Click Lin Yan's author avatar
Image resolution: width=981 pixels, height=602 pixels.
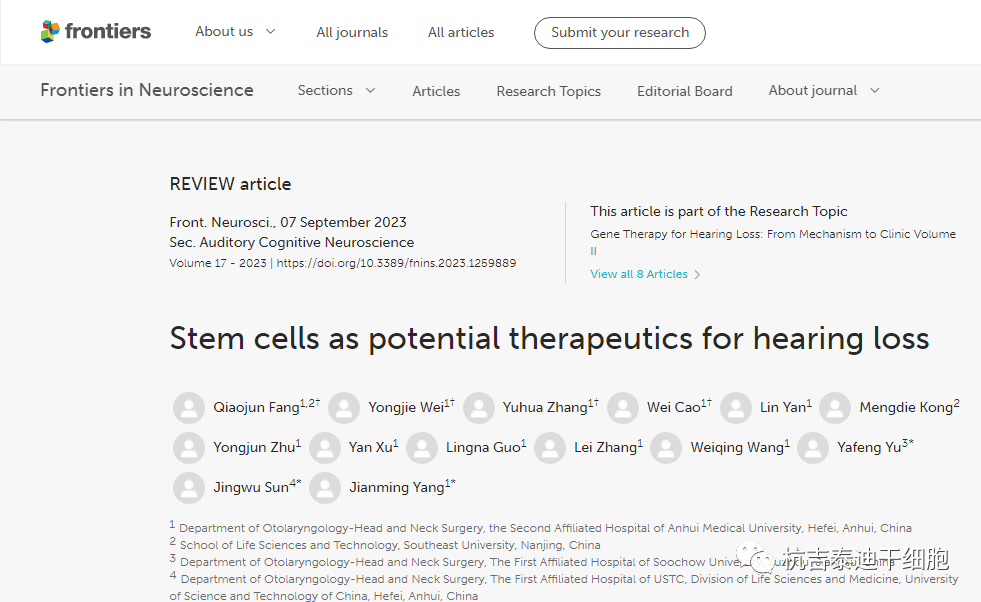pos(736,408)
